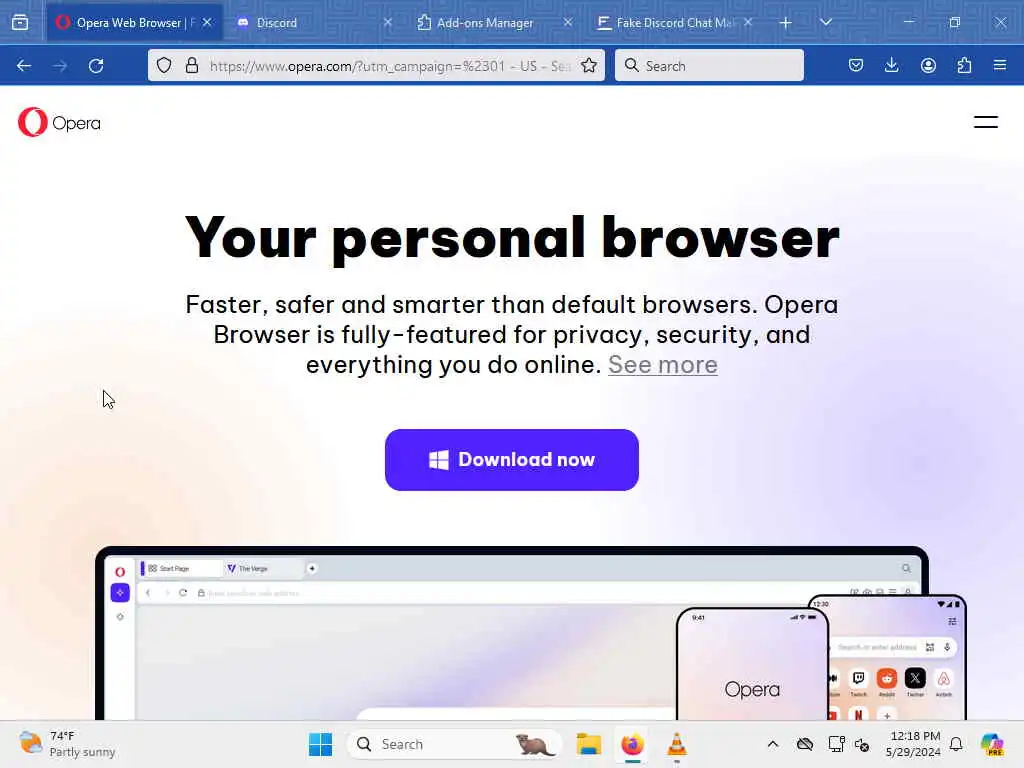Open the clock showing 12:18 PM
The height and width of the screenshot is (768, 1024).
point(913,744)
